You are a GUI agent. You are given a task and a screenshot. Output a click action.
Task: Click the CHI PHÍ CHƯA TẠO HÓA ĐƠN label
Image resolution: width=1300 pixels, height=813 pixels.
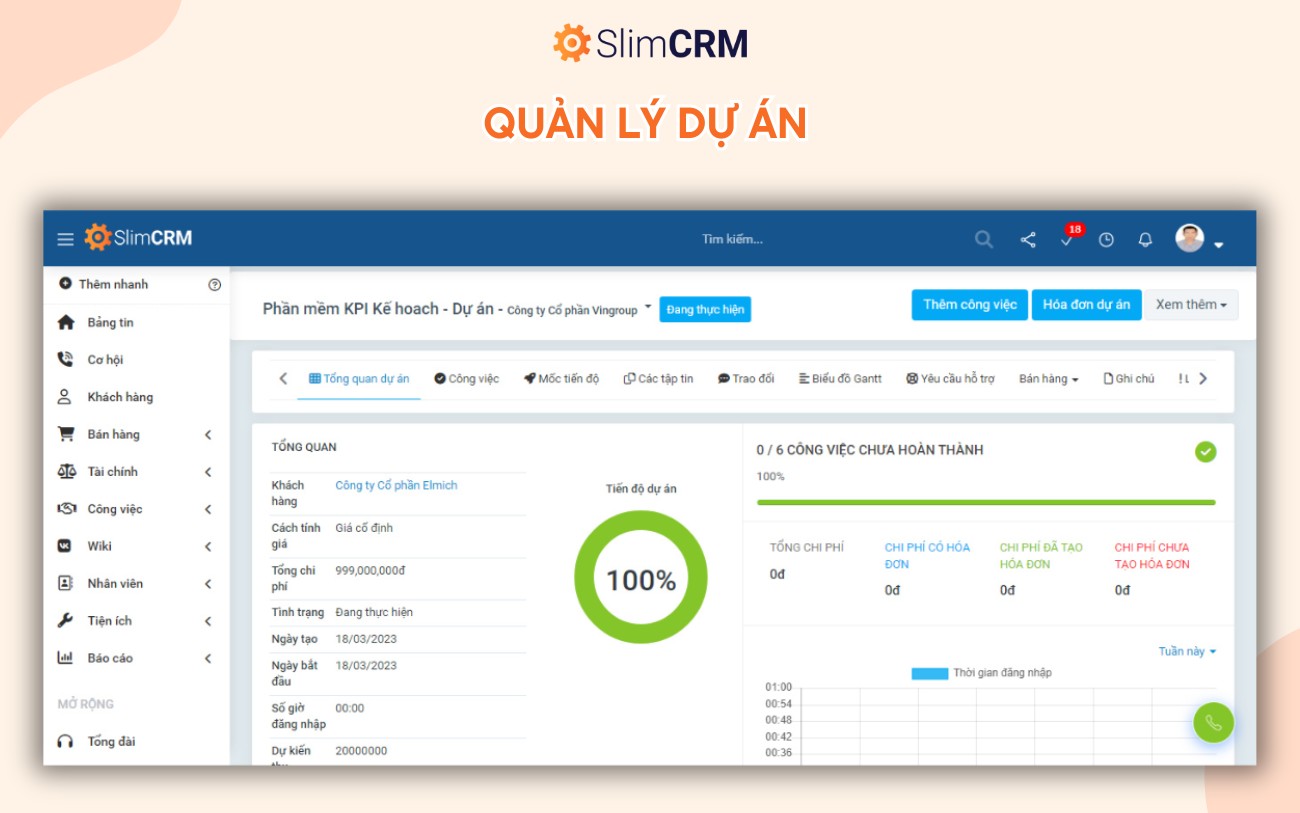[x=1152, y=556]
